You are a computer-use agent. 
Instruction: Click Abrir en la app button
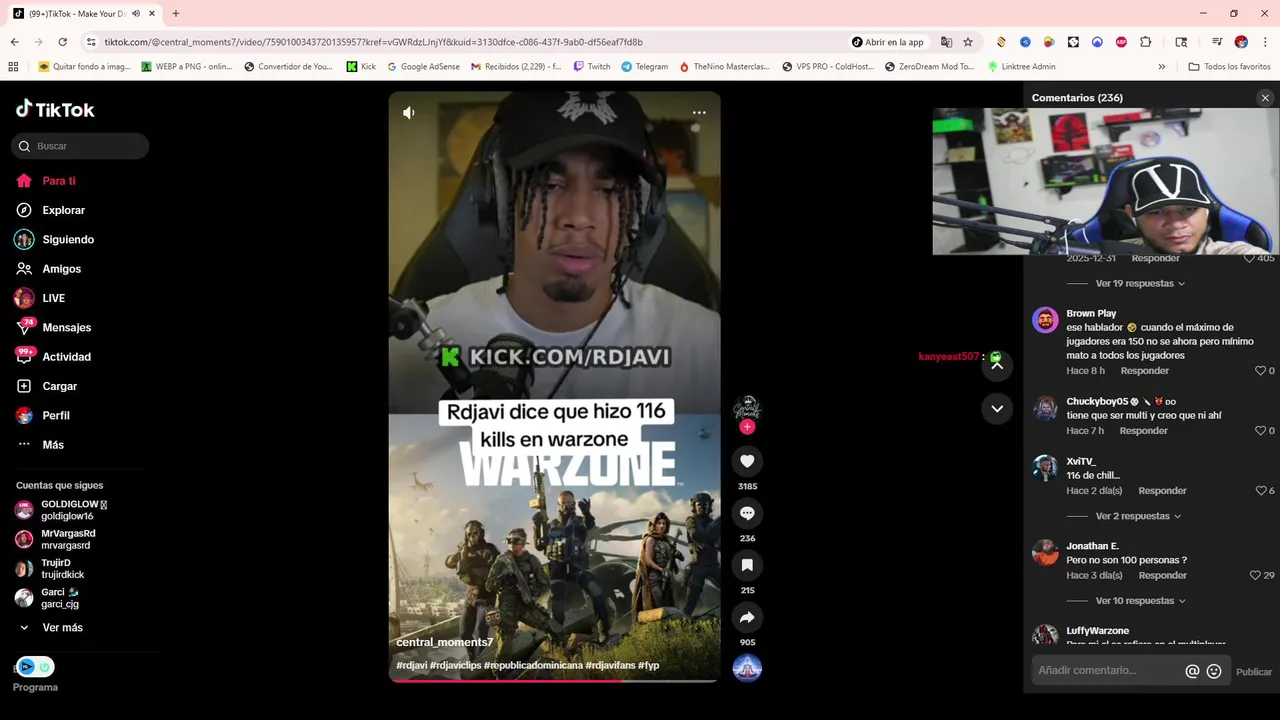[888, 42]
